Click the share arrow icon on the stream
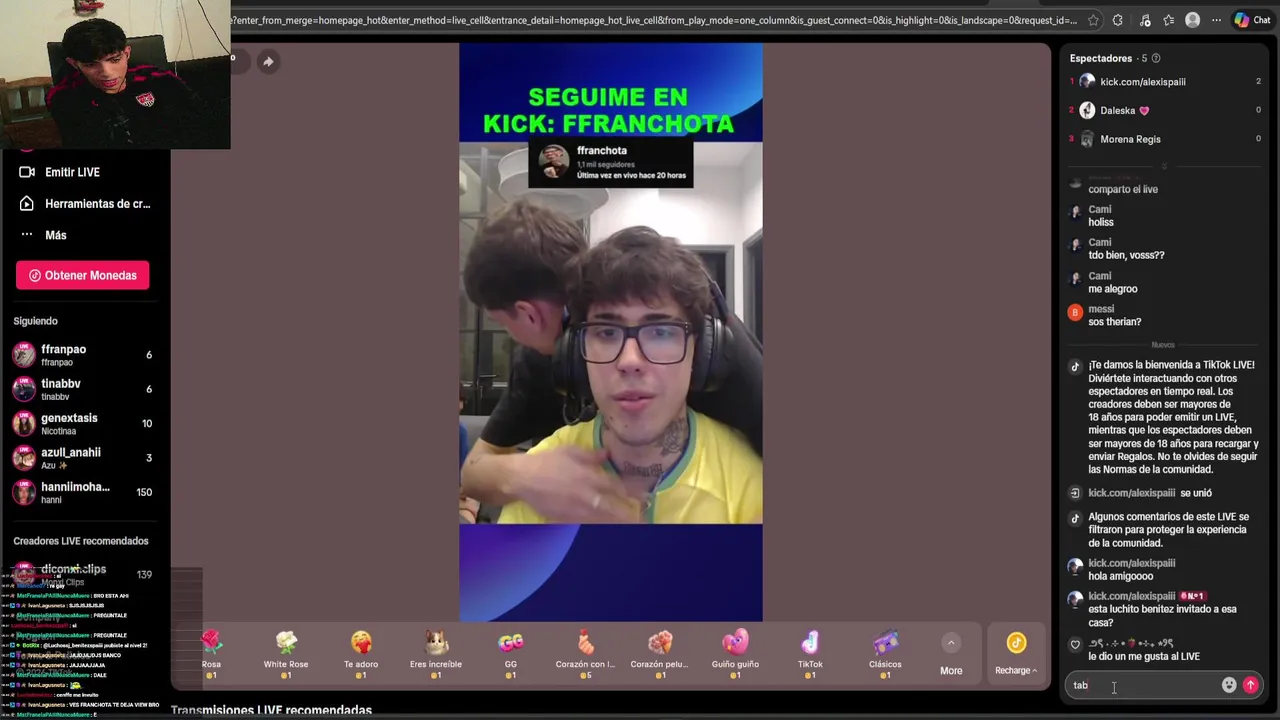 click(268, 62)
